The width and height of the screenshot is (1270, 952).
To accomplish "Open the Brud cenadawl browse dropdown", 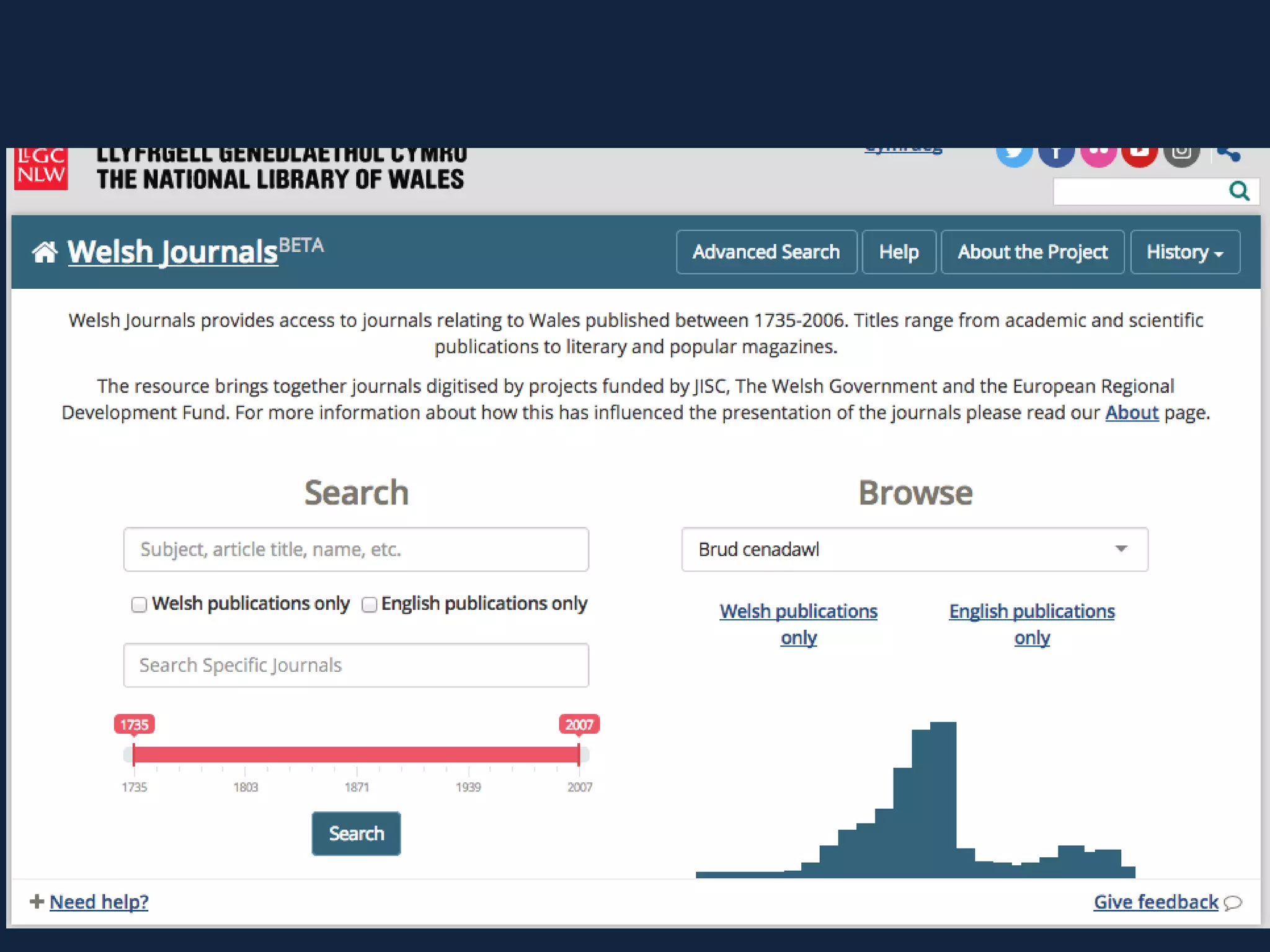I will [915, 549].
